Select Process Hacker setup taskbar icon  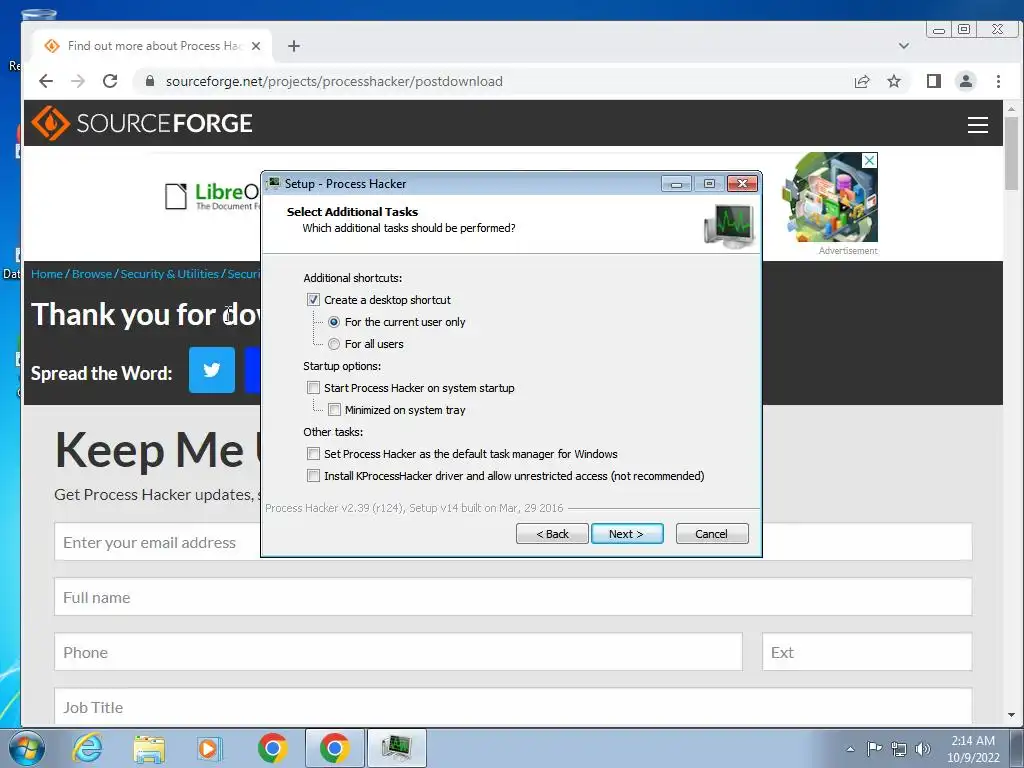(396, 748)
